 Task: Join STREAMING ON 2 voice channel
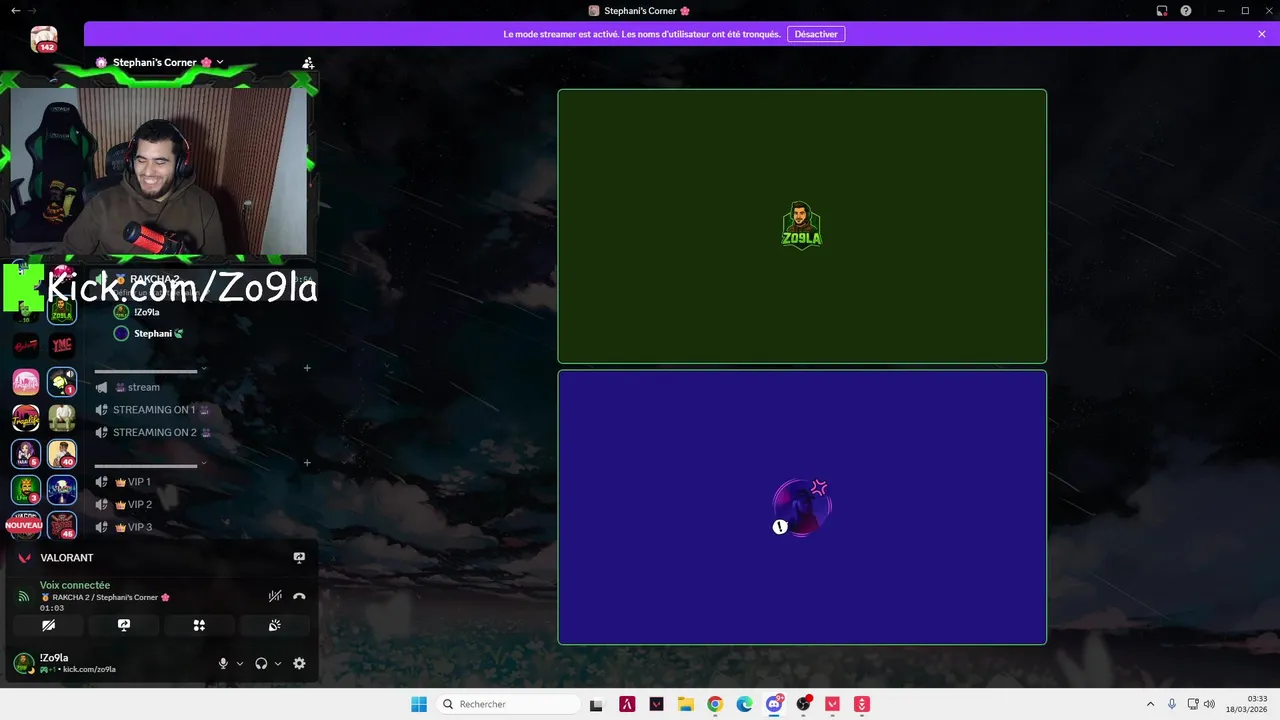pos(153,433)
